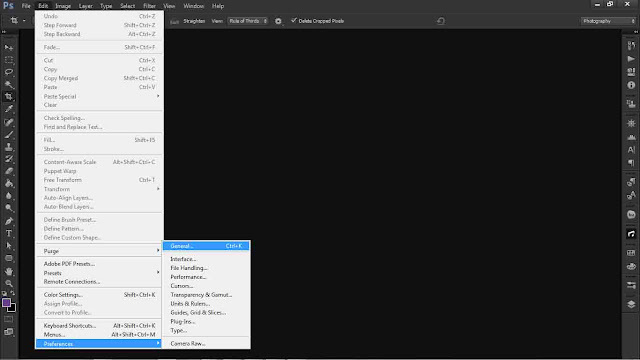
Task: Select the Pen tool
Action: (x=9, y=221)
